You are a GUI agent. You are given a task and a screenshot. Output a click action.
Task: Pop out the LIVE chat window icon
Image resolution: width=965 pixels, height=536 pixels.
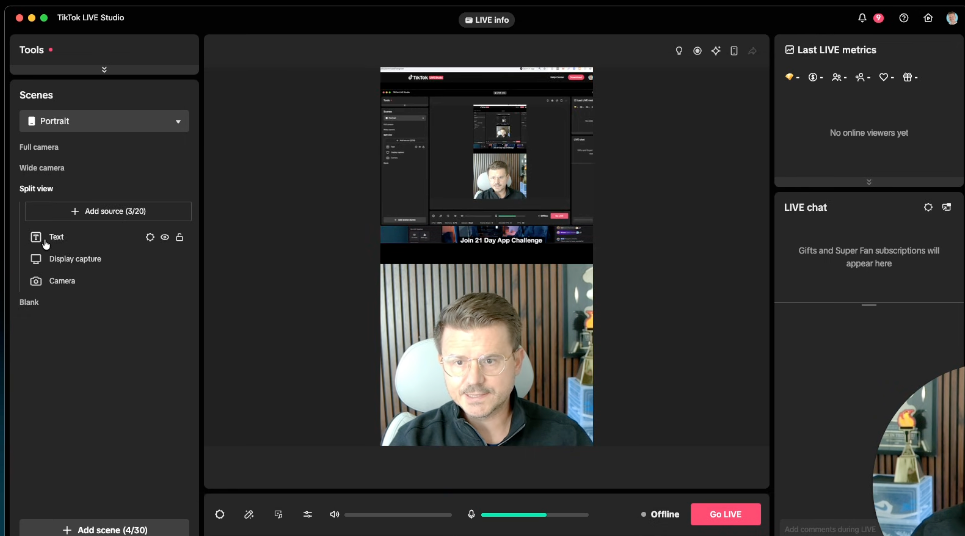[x=947, y=207]
